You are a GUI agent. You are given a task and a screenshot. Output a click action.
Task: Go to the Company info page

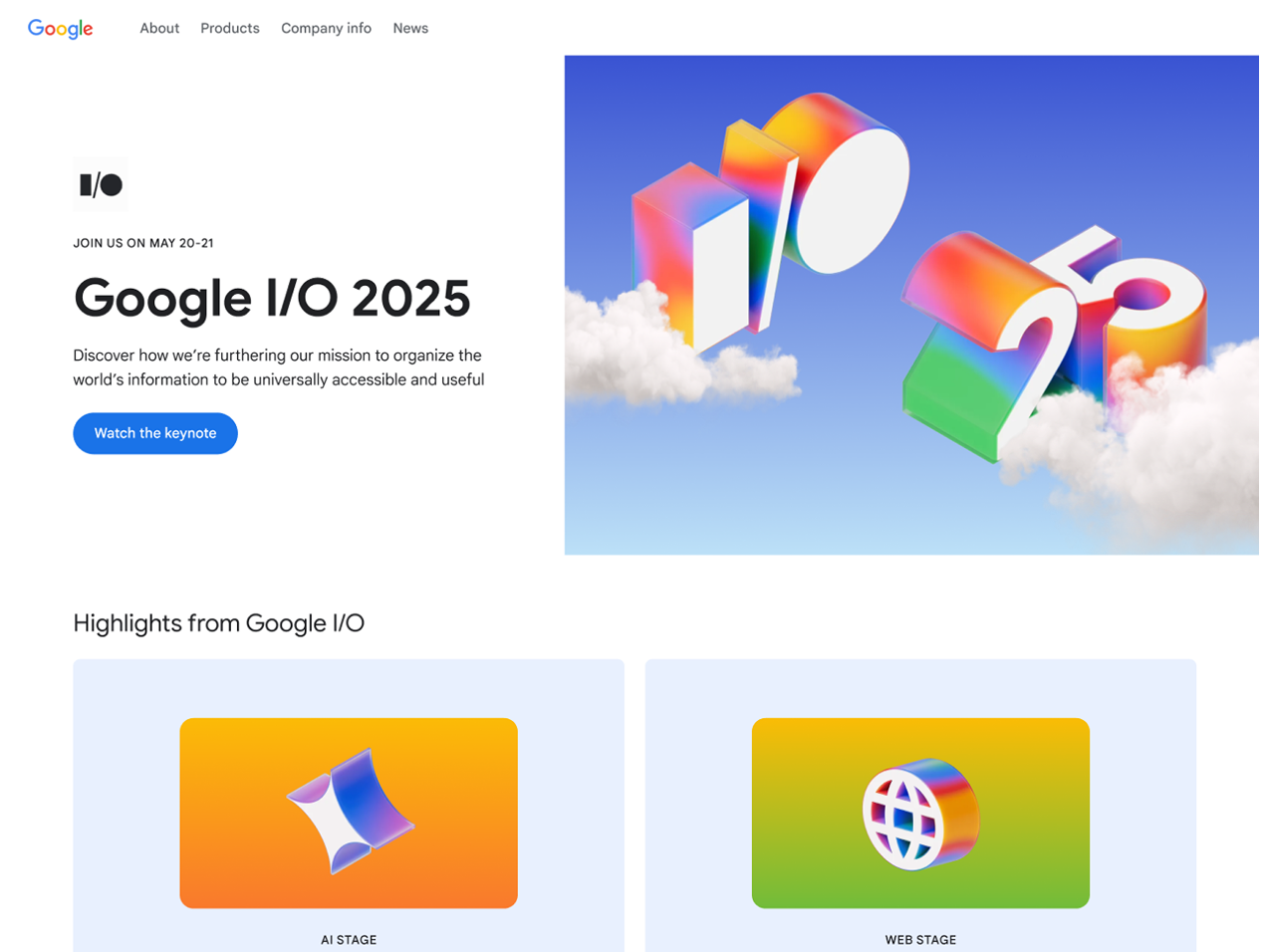tap(326, 28)
